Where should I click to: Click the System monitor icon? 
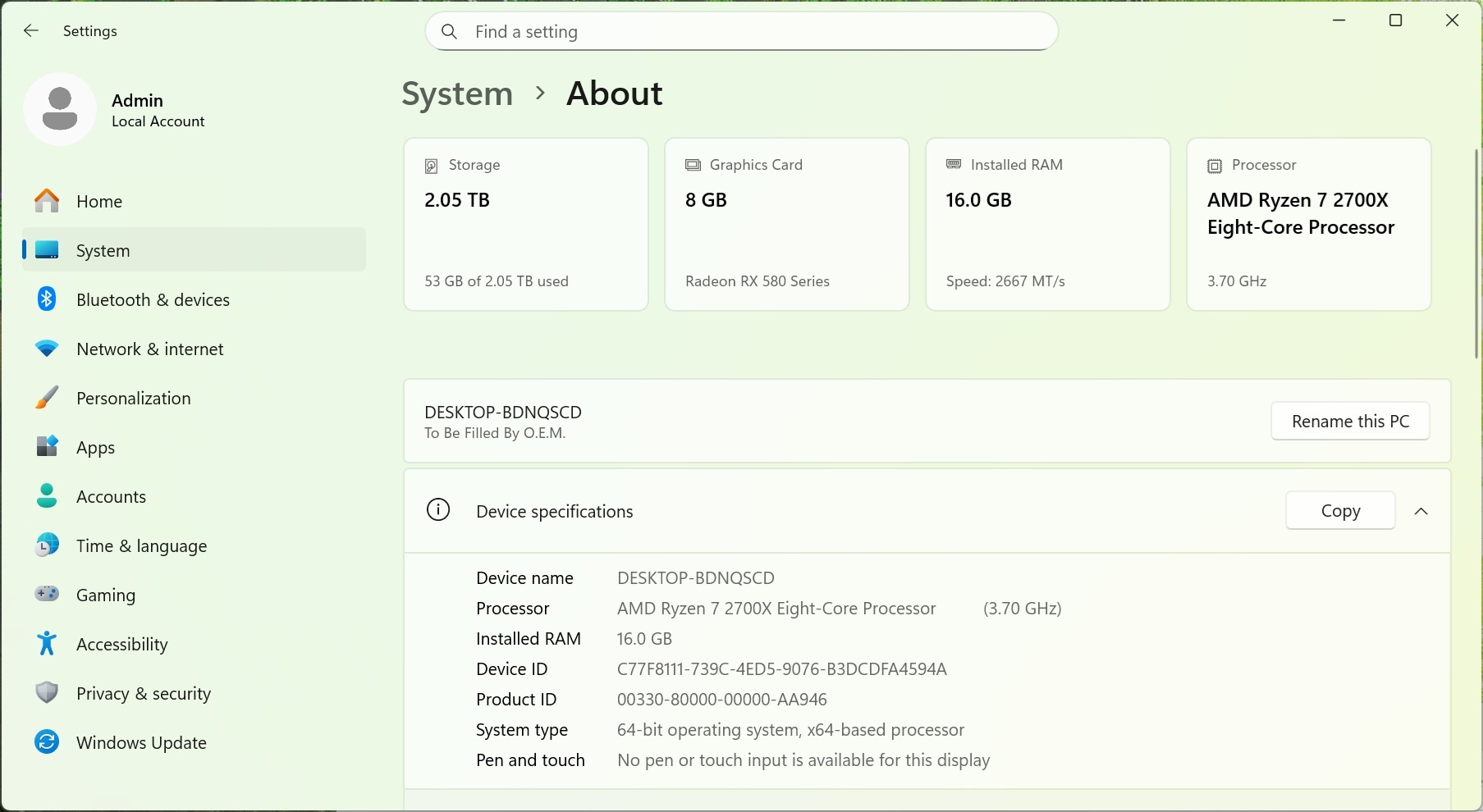click(47, 250)
